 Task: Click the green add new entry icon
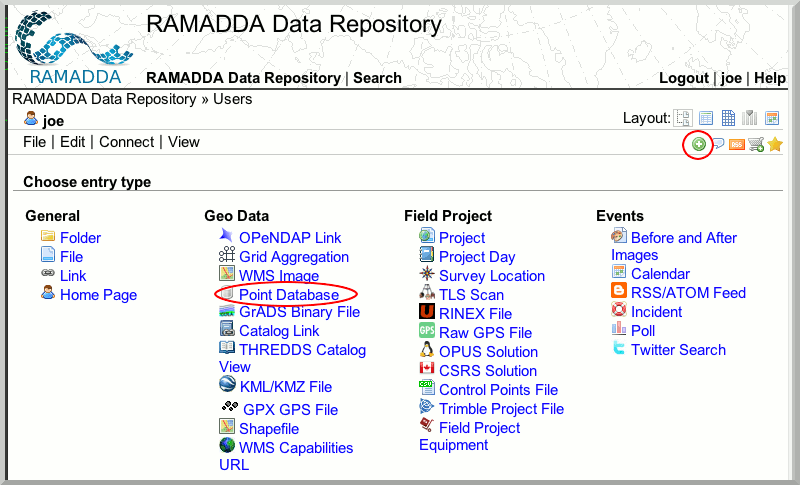tap(699, 144)
